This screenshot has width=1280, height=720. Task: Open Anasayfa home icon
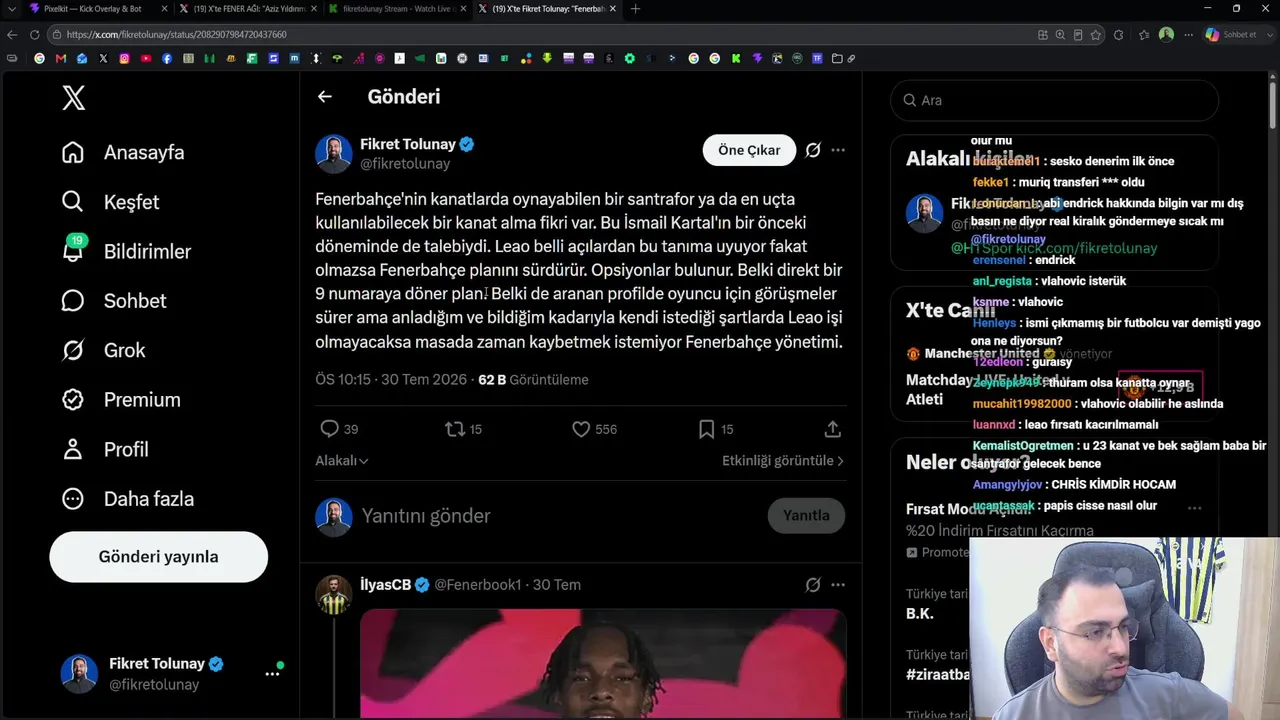73,153
